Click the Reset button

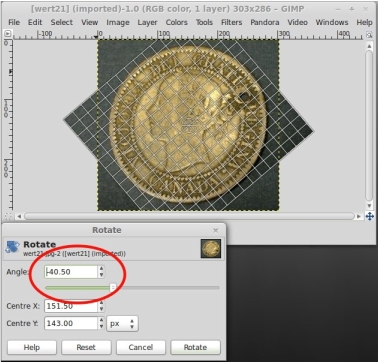86,347
